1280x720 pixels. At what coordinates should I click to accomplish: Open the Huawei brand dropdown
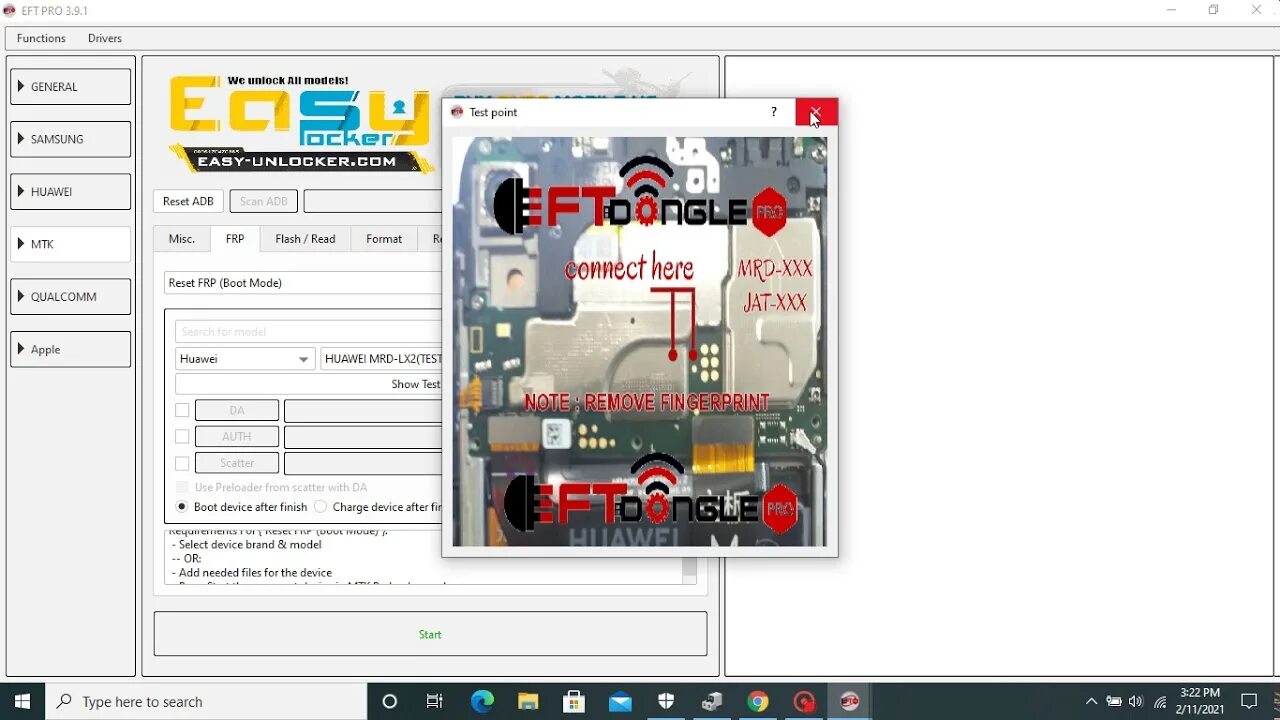(x=245, y=359)
